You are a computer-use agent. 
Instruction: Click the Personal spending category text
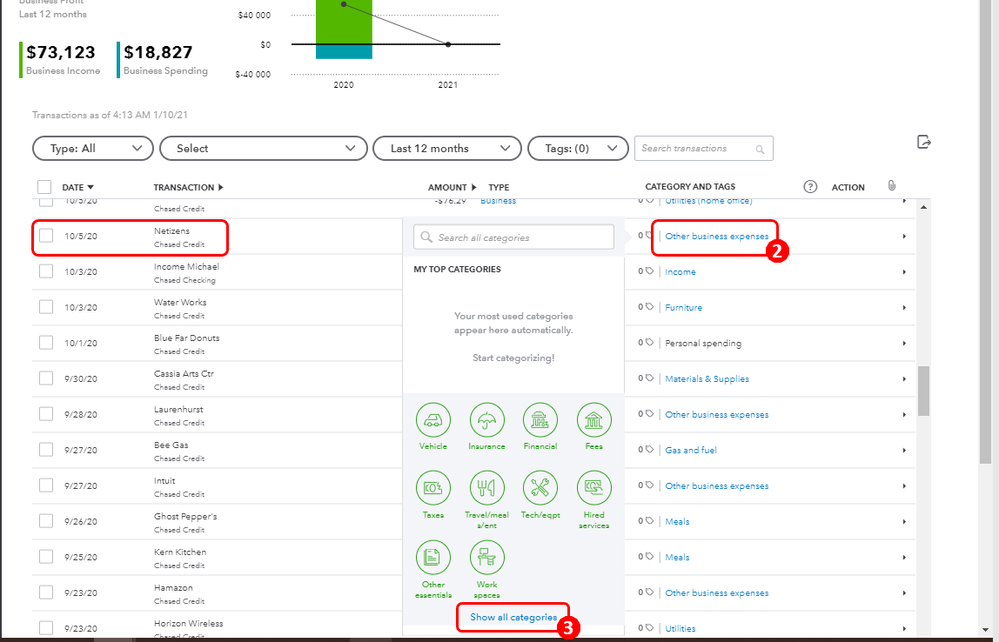703,343
